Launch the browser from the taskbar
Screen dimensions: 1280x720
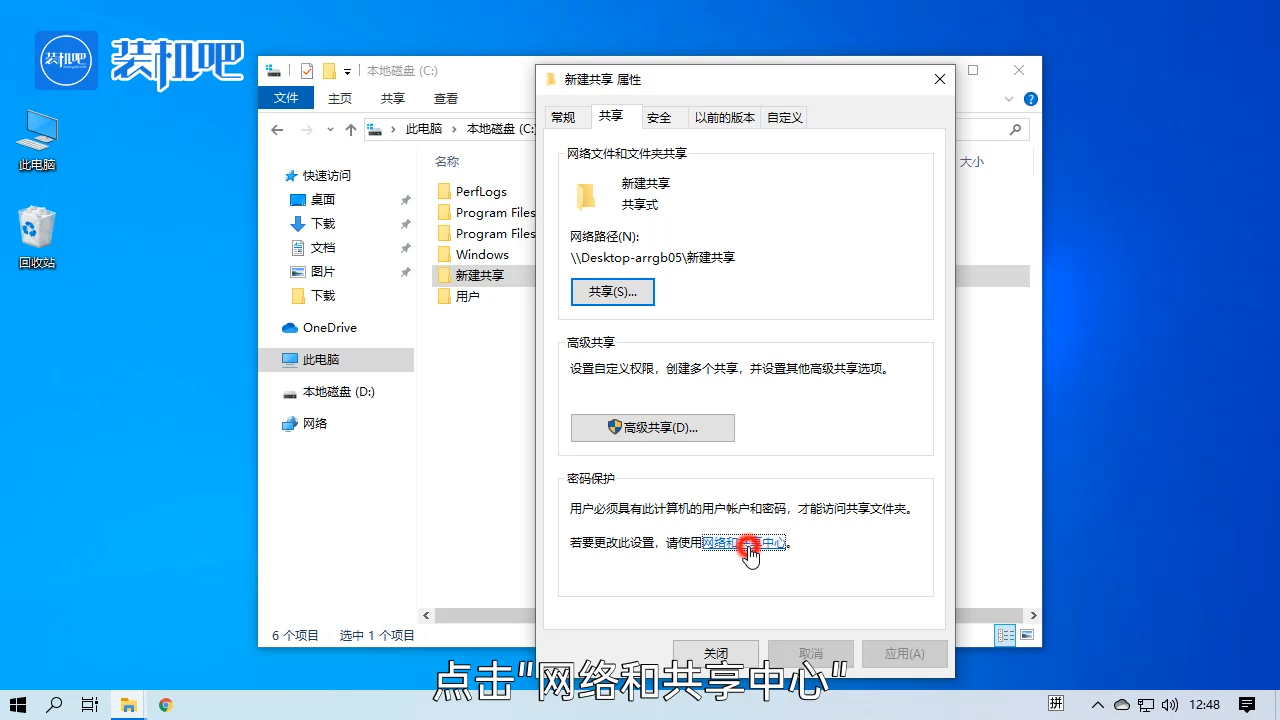coord(164,704)
